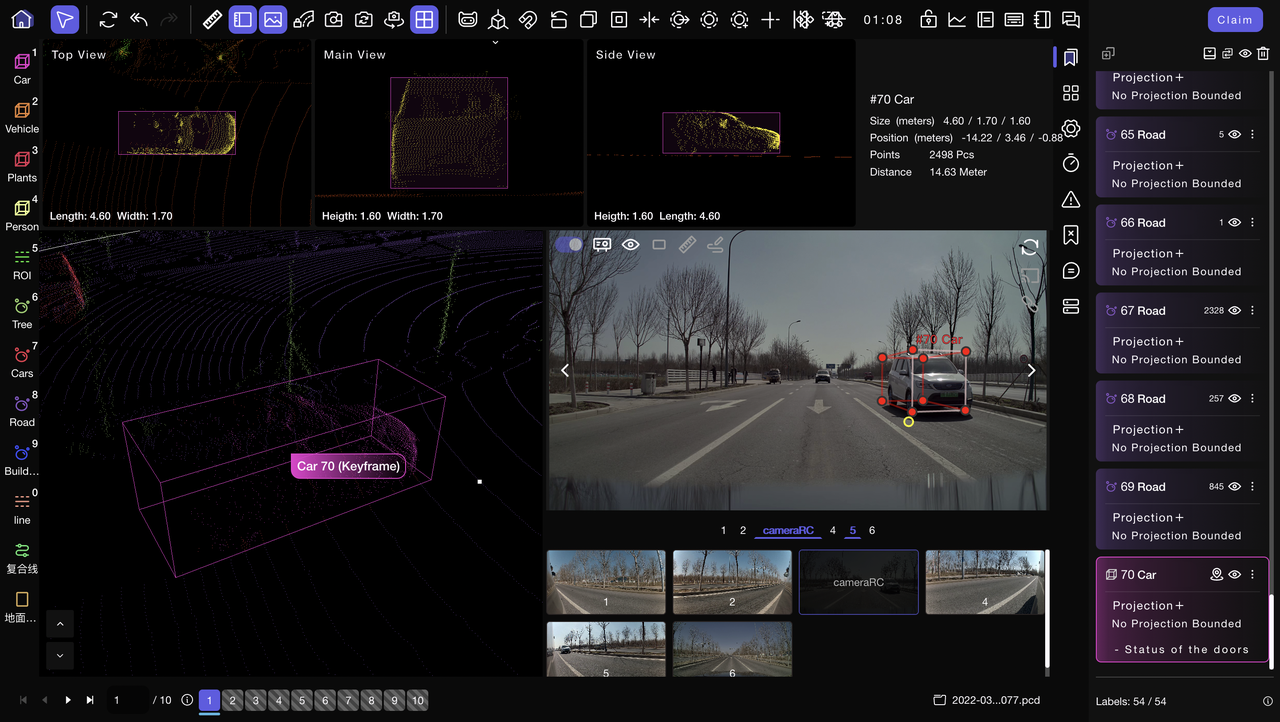Open camera thumbnail 4
The width and height of the screenshot is (1280, 722).
pyautogui.click(x=984, y=582)
